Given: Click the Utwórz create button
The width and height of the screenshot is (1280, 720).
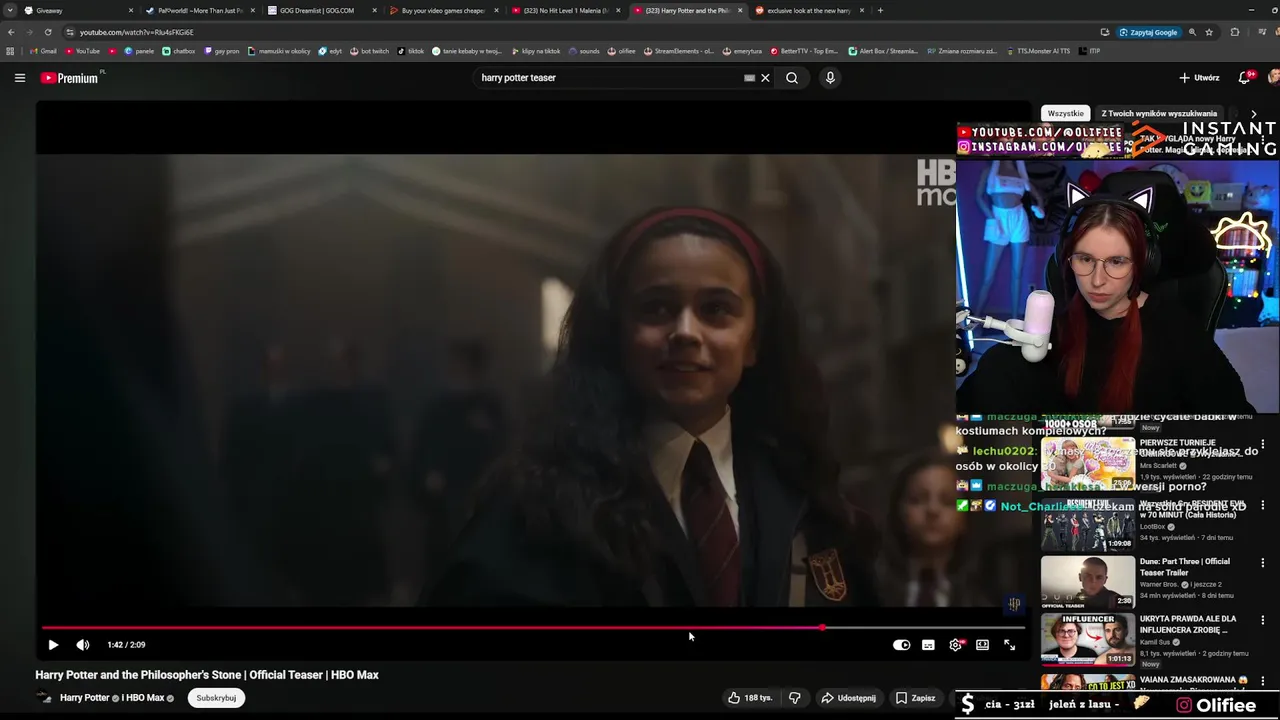Looking at the screenshot, I should pos(1199,77).
